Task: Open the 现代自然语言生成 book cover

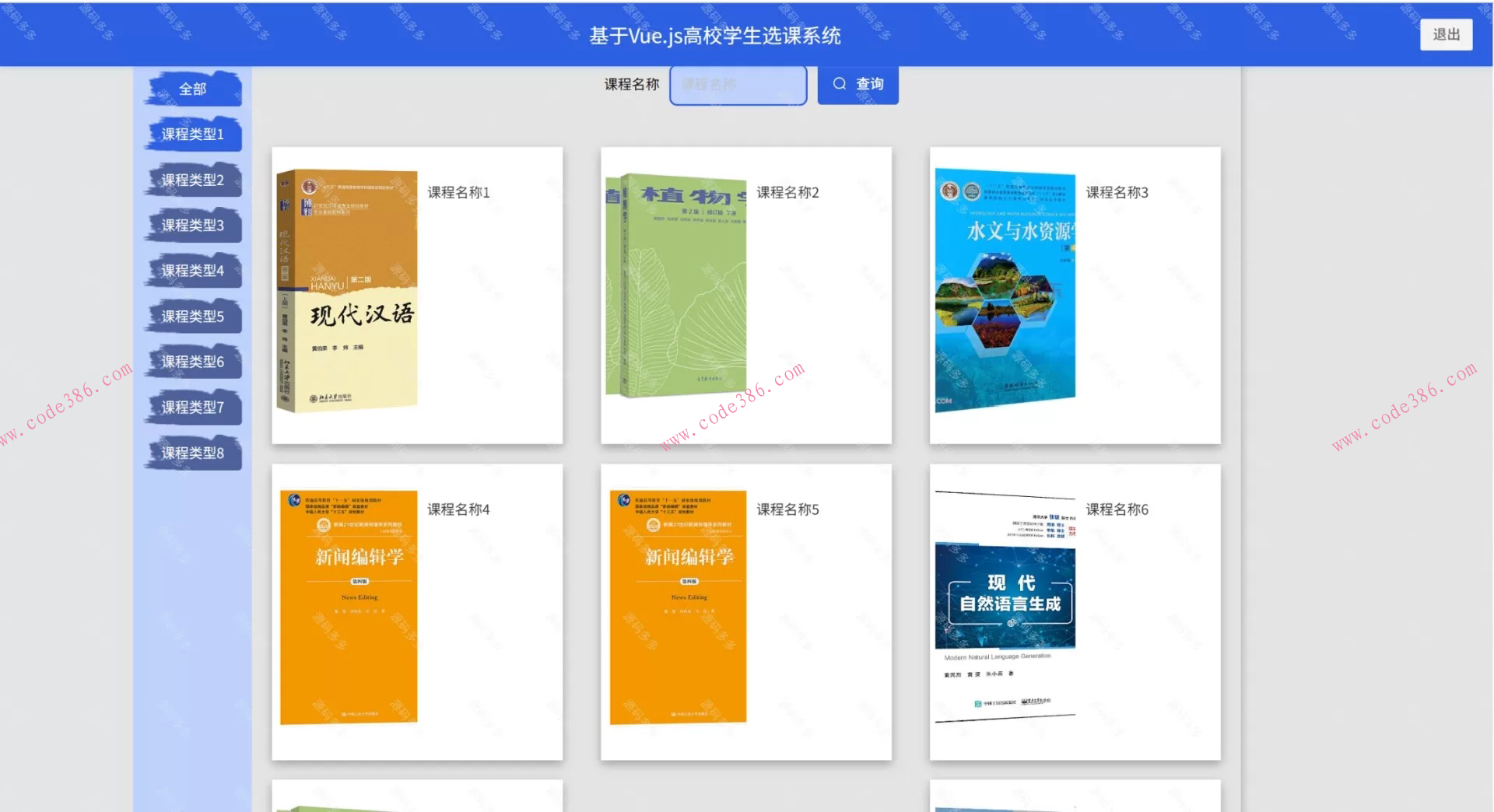Action: (1005, 607)
